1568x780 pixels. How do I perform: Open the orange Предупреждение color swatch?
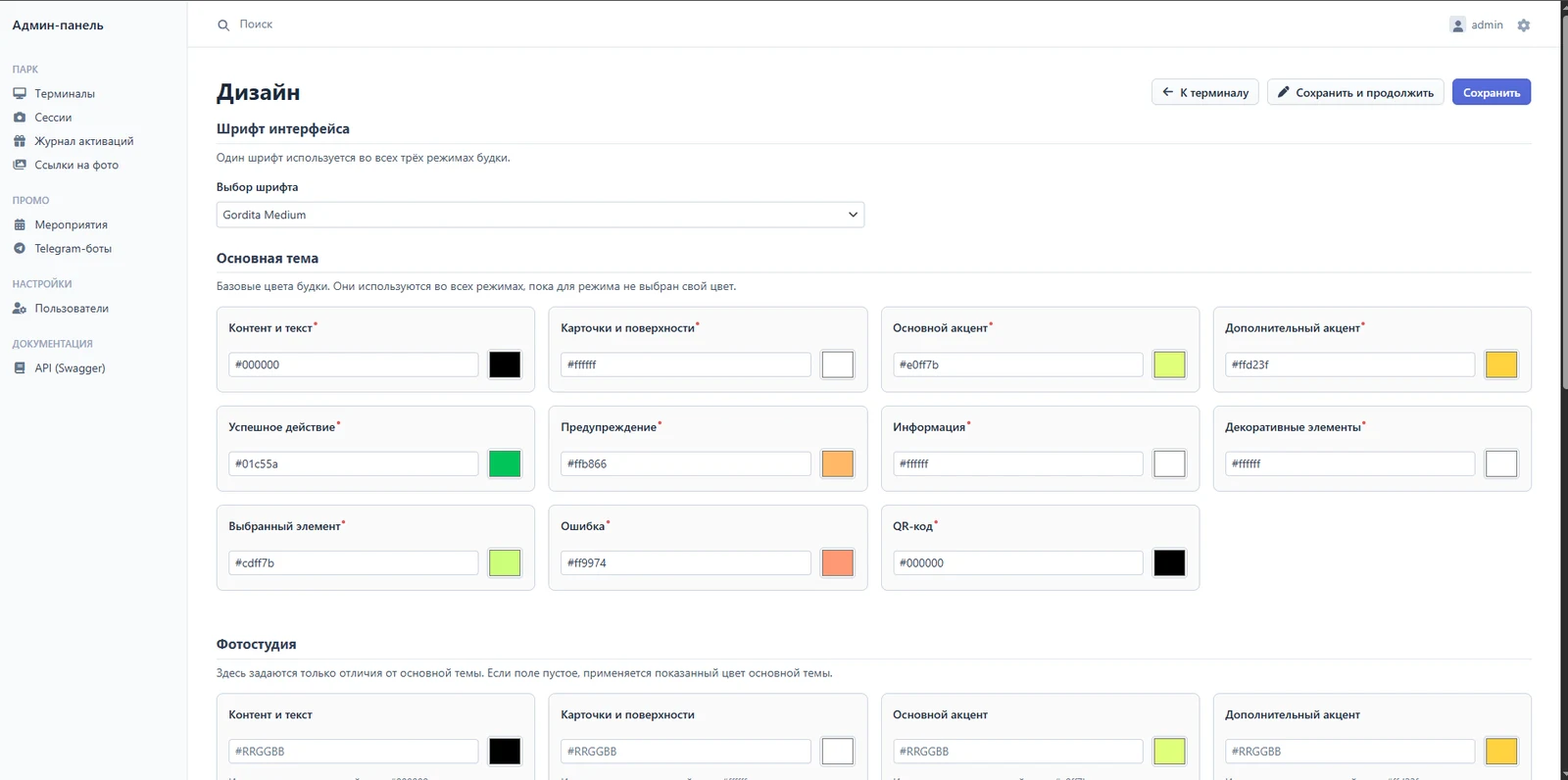click(x=837, y=463)
